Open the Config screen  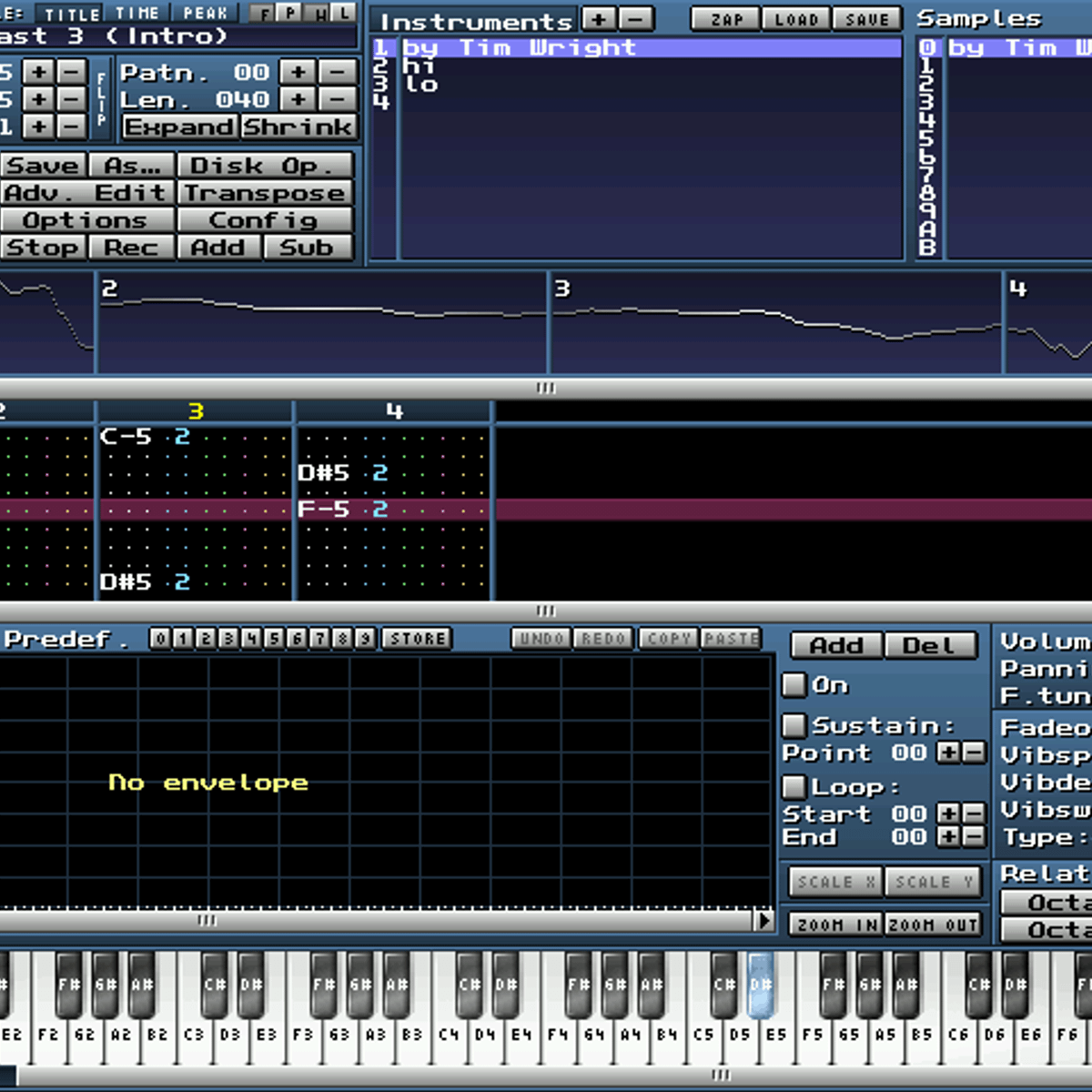tap(265, 220)
